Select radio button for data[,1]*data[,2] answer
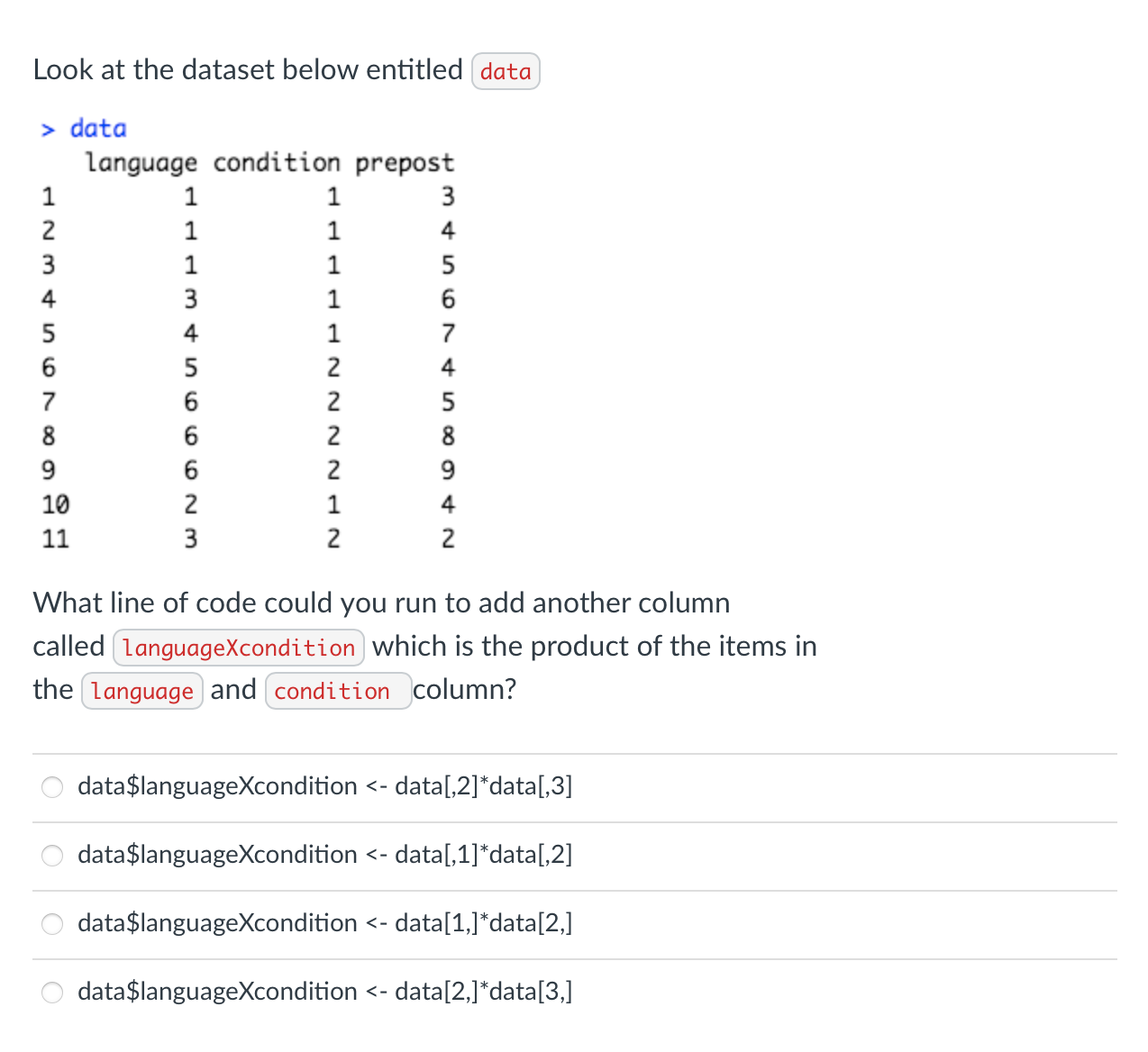The image size is (1148, 1052). (x=51, y=856)
